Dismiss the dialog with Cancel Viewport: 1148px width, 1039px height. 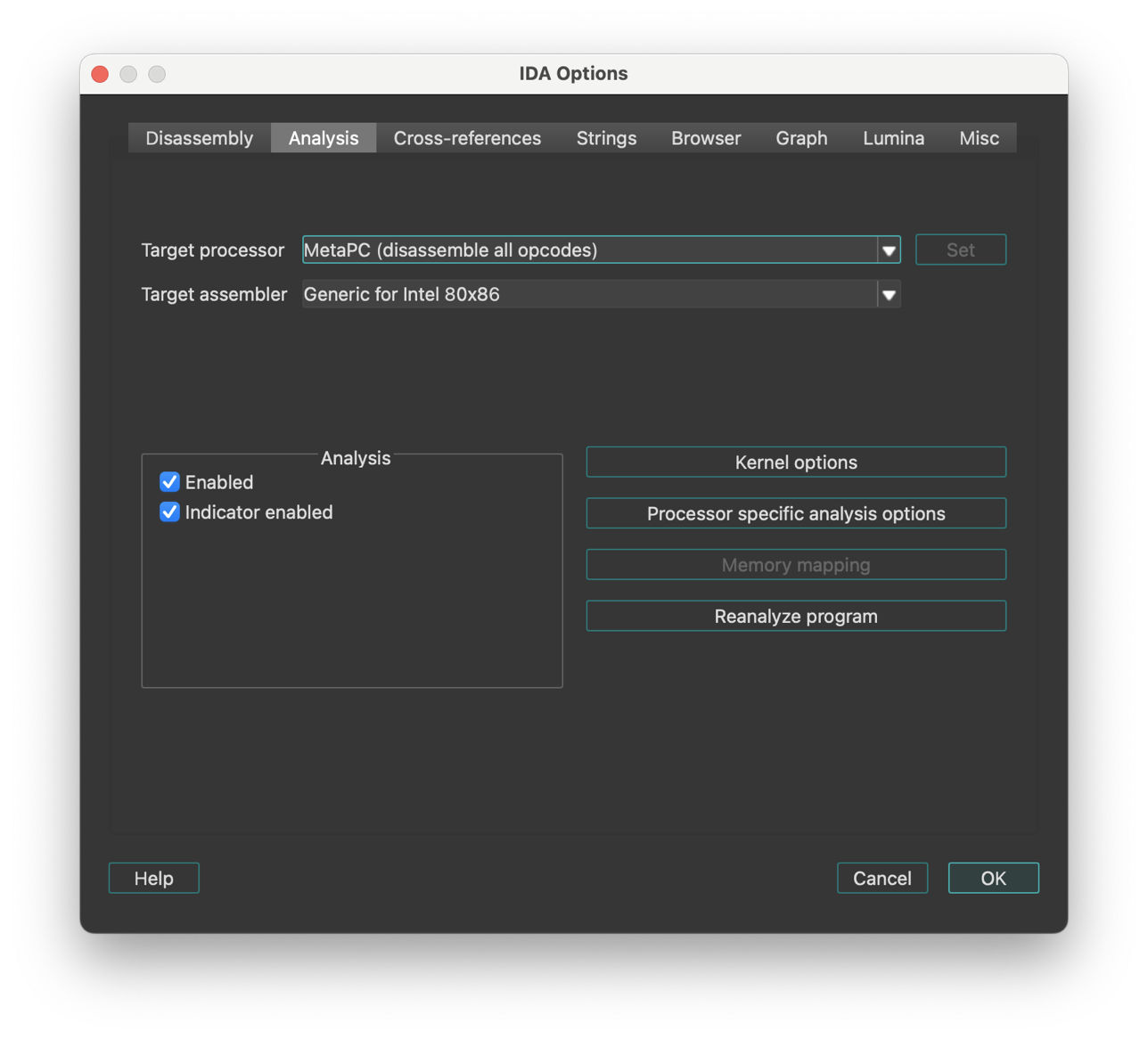881,878
